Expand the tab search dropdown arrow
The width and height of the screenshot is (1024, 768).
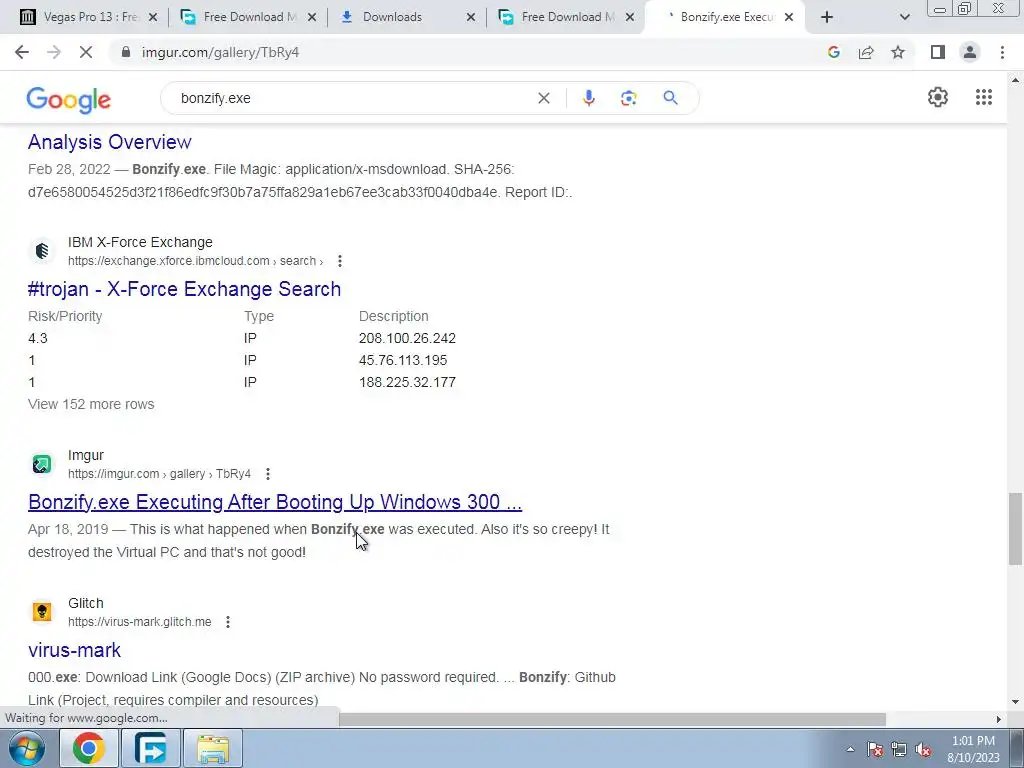coord(904,17)
